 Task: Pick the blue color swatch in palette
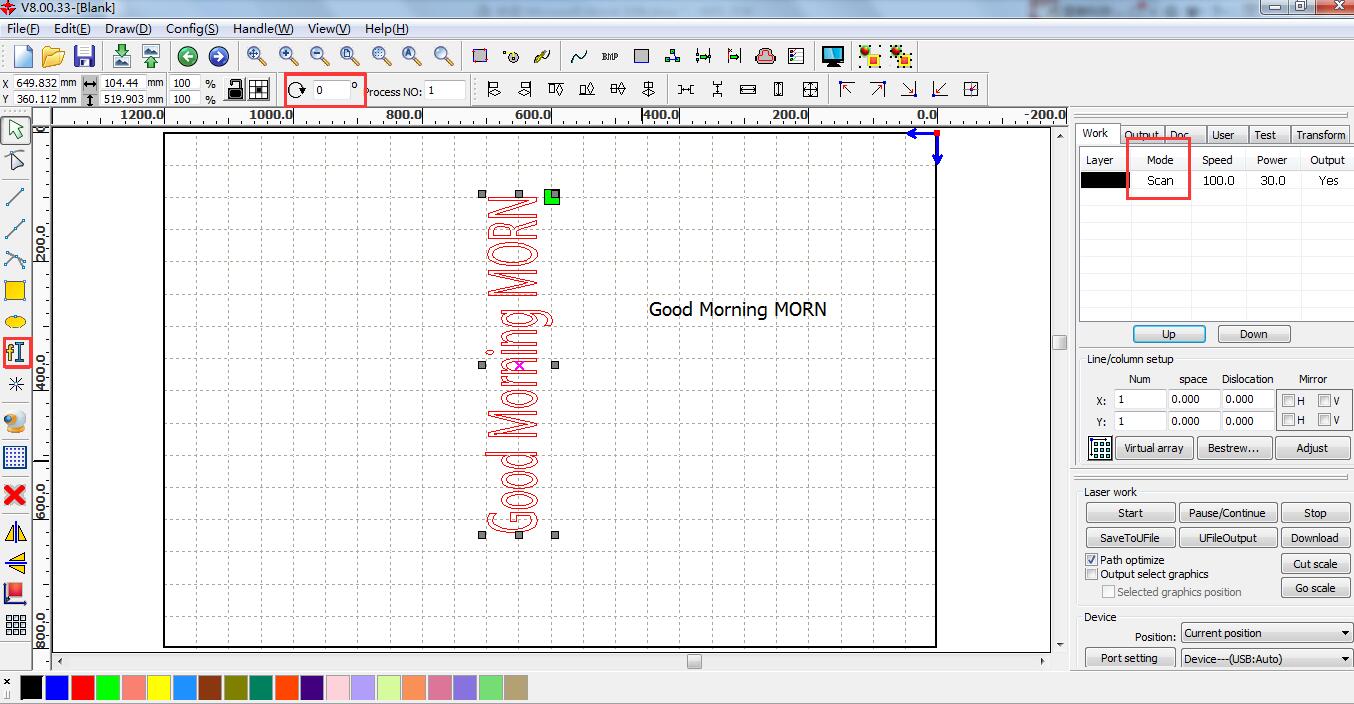(57, 687)
